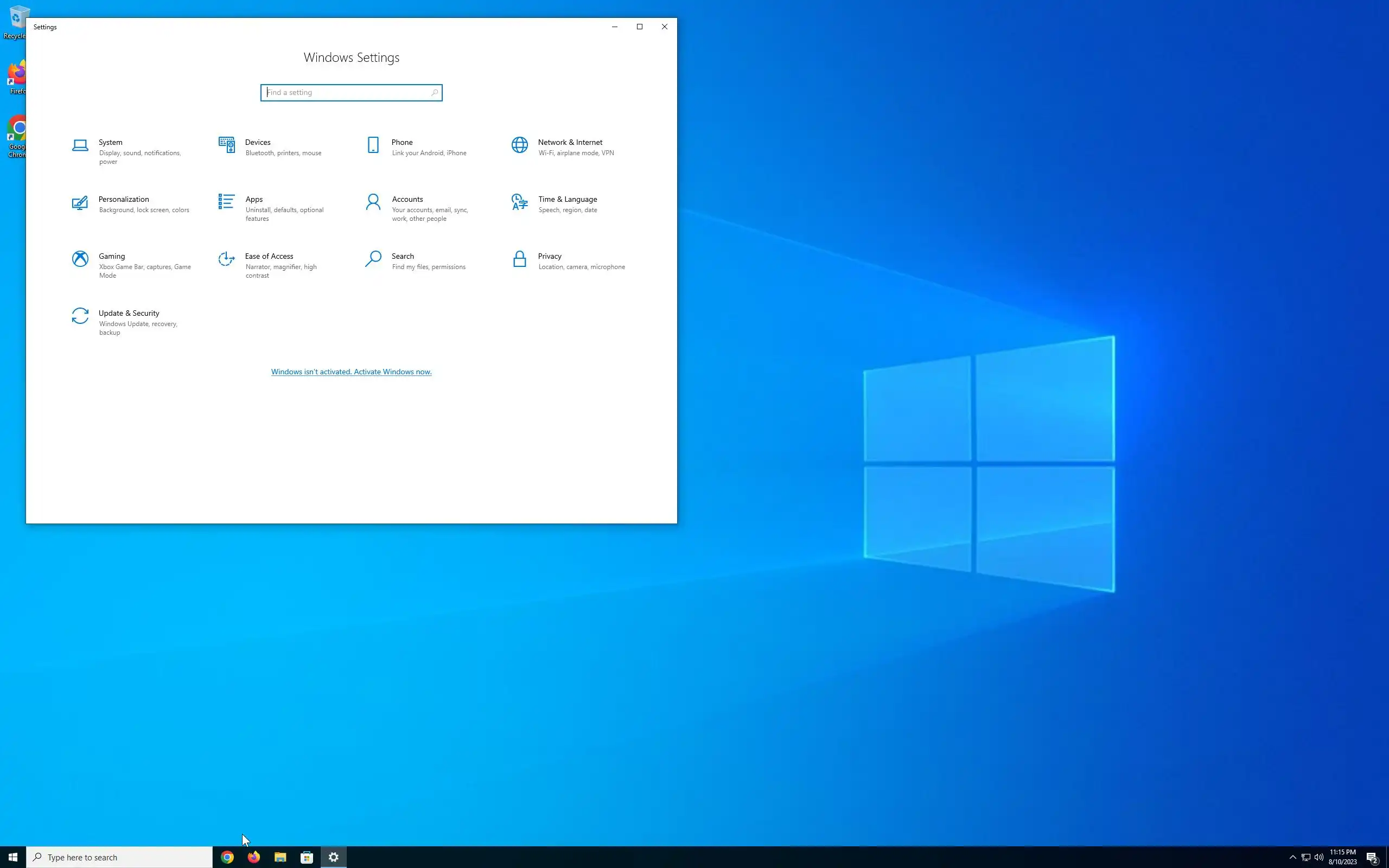Click the Phone settings icon
1389x868 pixels.
(373, 145)
